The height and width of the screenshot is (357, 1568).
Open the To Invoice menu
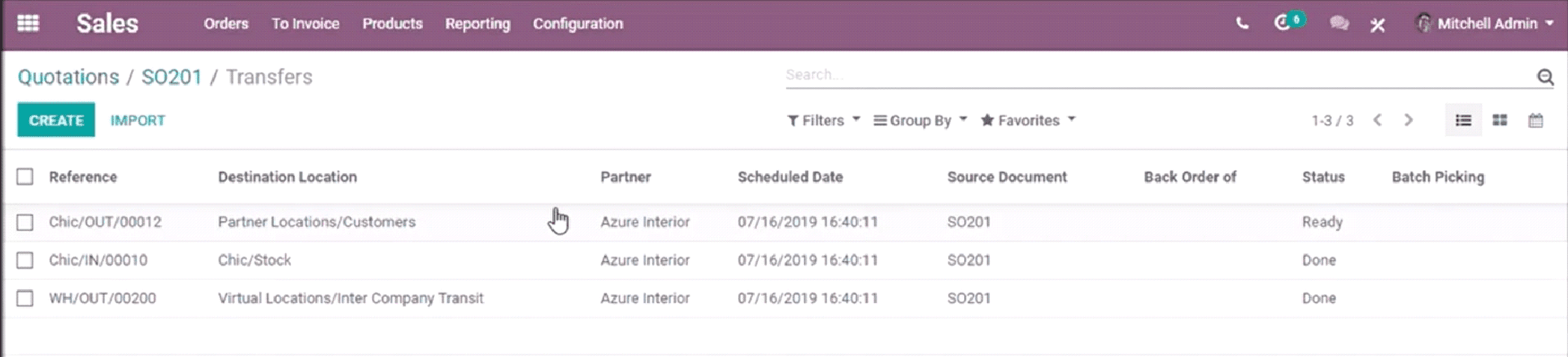(305, 23)
